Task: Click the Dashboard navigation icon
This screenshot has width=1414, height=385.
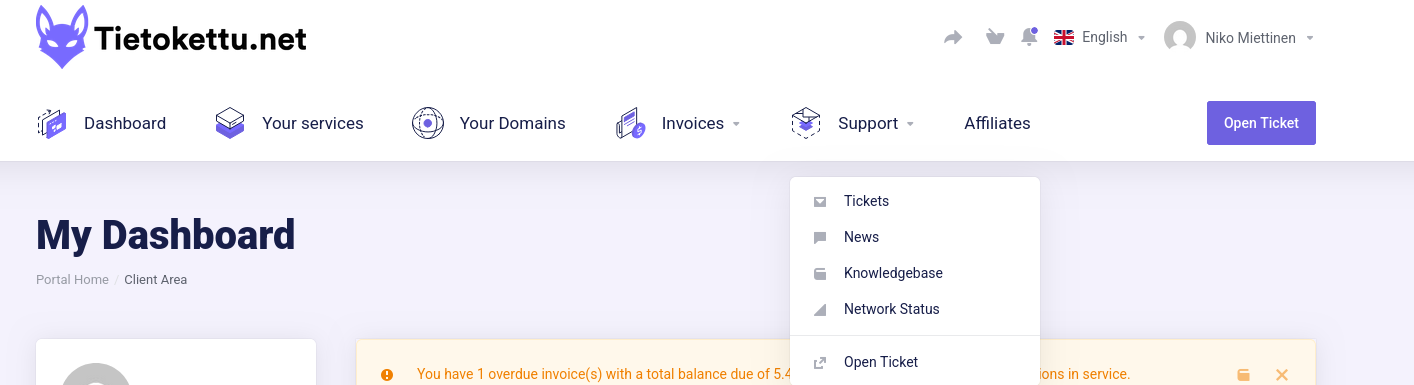Action: coord(52,124)
